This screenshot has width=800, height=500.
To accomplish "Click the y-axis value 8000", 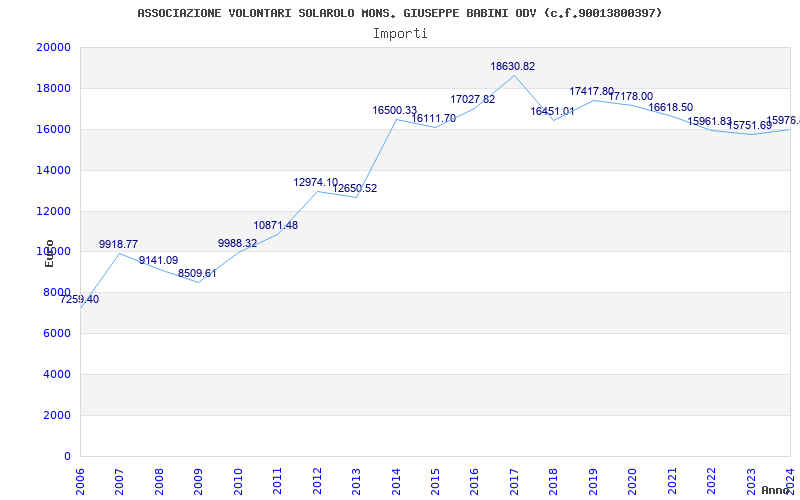I will (x=57, y=292).
